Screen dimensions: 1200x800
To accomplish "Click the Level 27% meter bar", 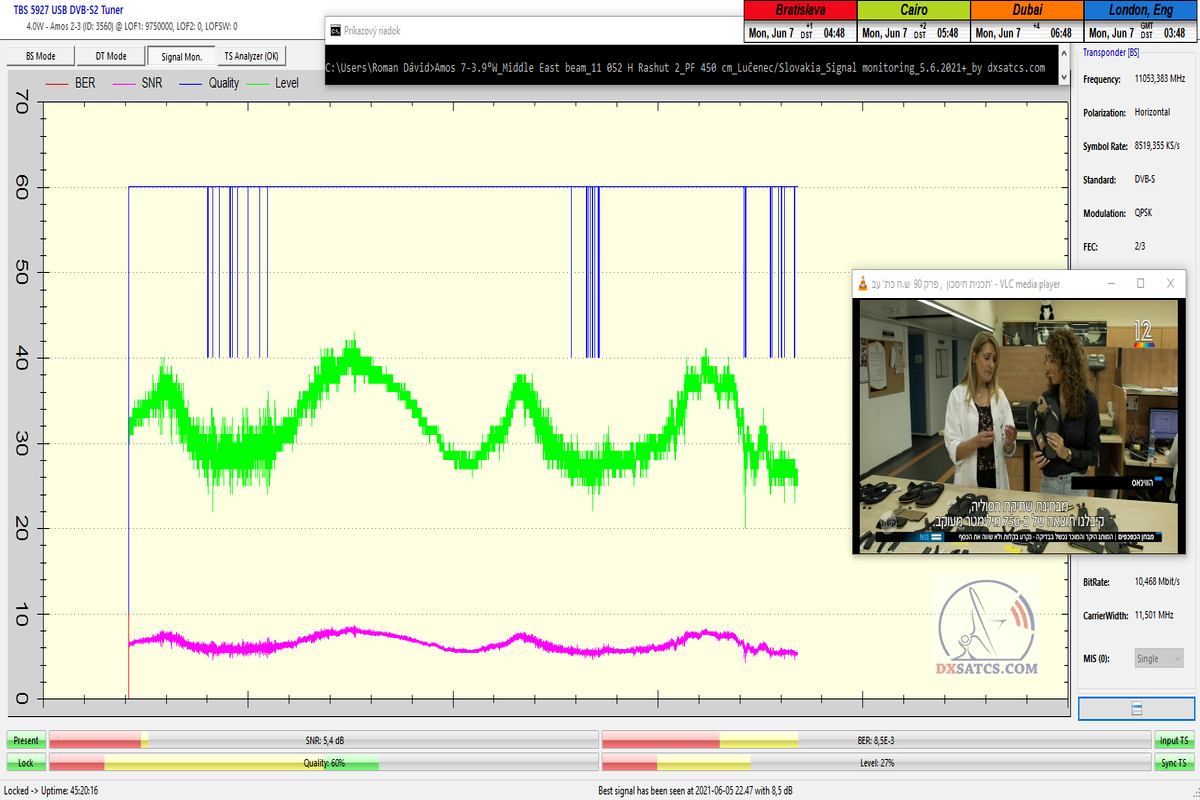I will [x=875, y=763].
